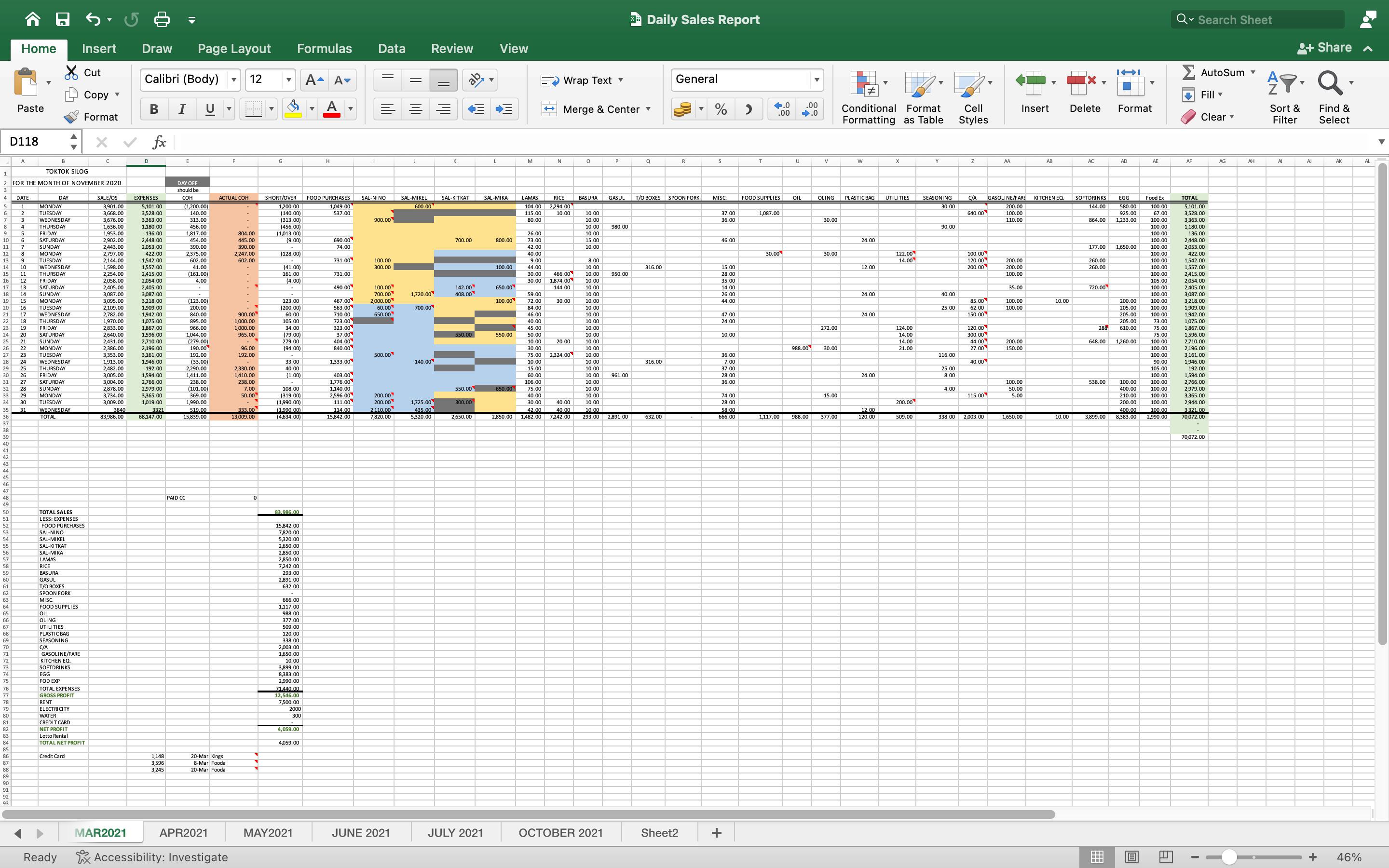Expand the number format General dropdown

816,80
